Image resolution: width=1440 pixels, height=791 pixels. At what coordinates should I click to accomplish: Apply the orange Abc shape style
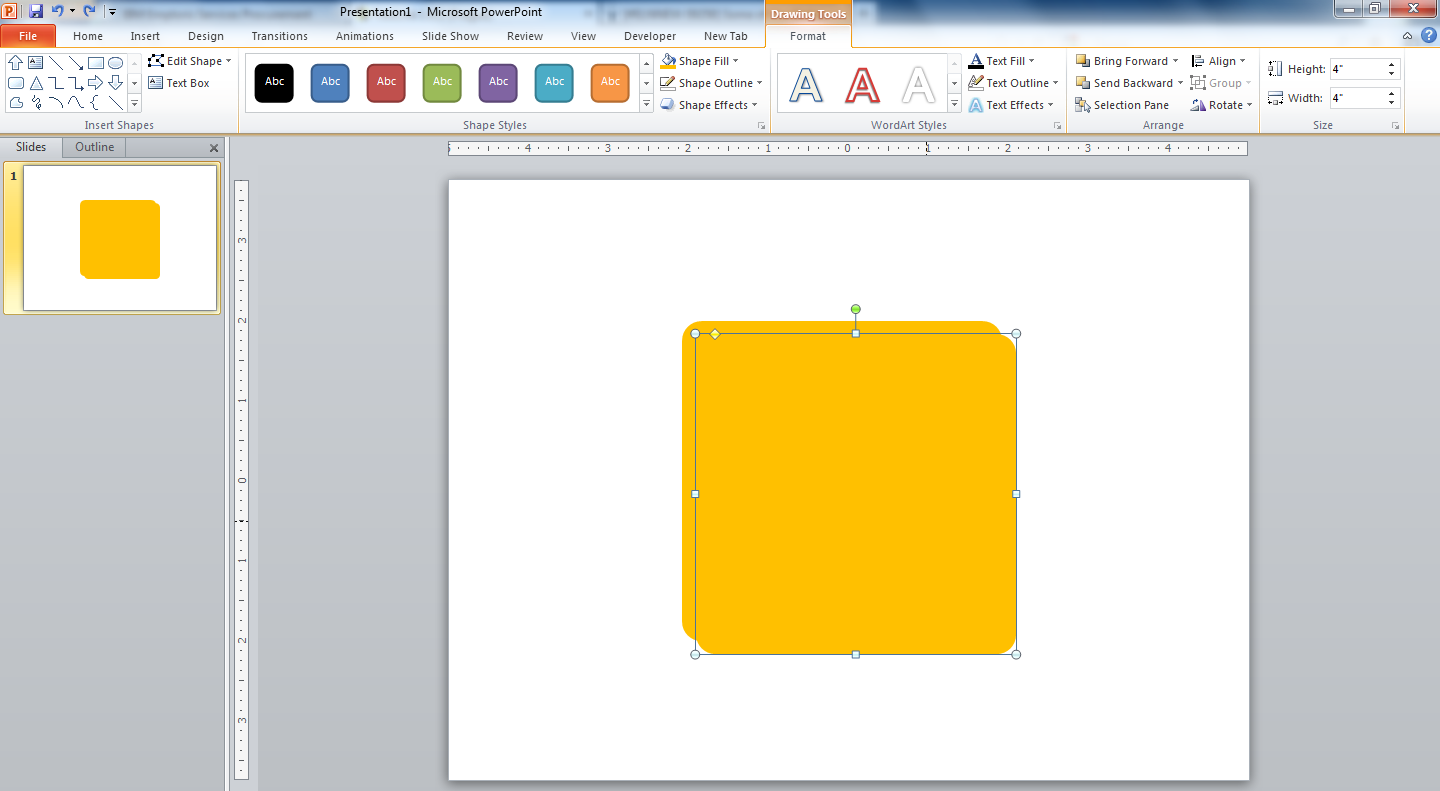point(610,82)
